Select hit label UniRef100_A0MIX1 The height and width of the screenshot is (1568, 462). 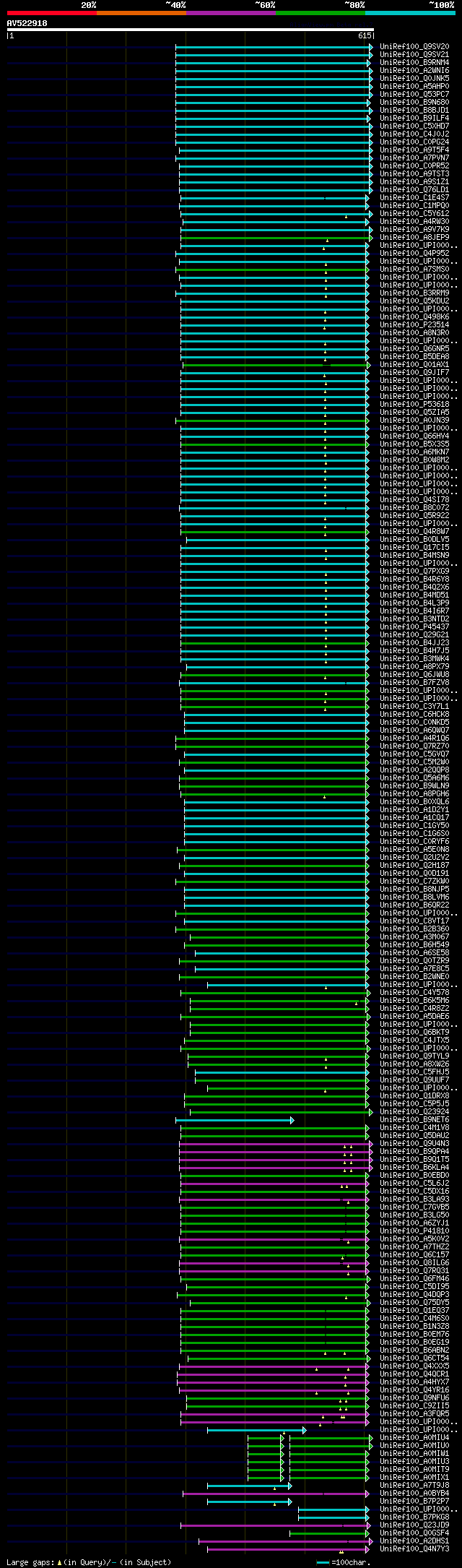(x=414, y=1478)
